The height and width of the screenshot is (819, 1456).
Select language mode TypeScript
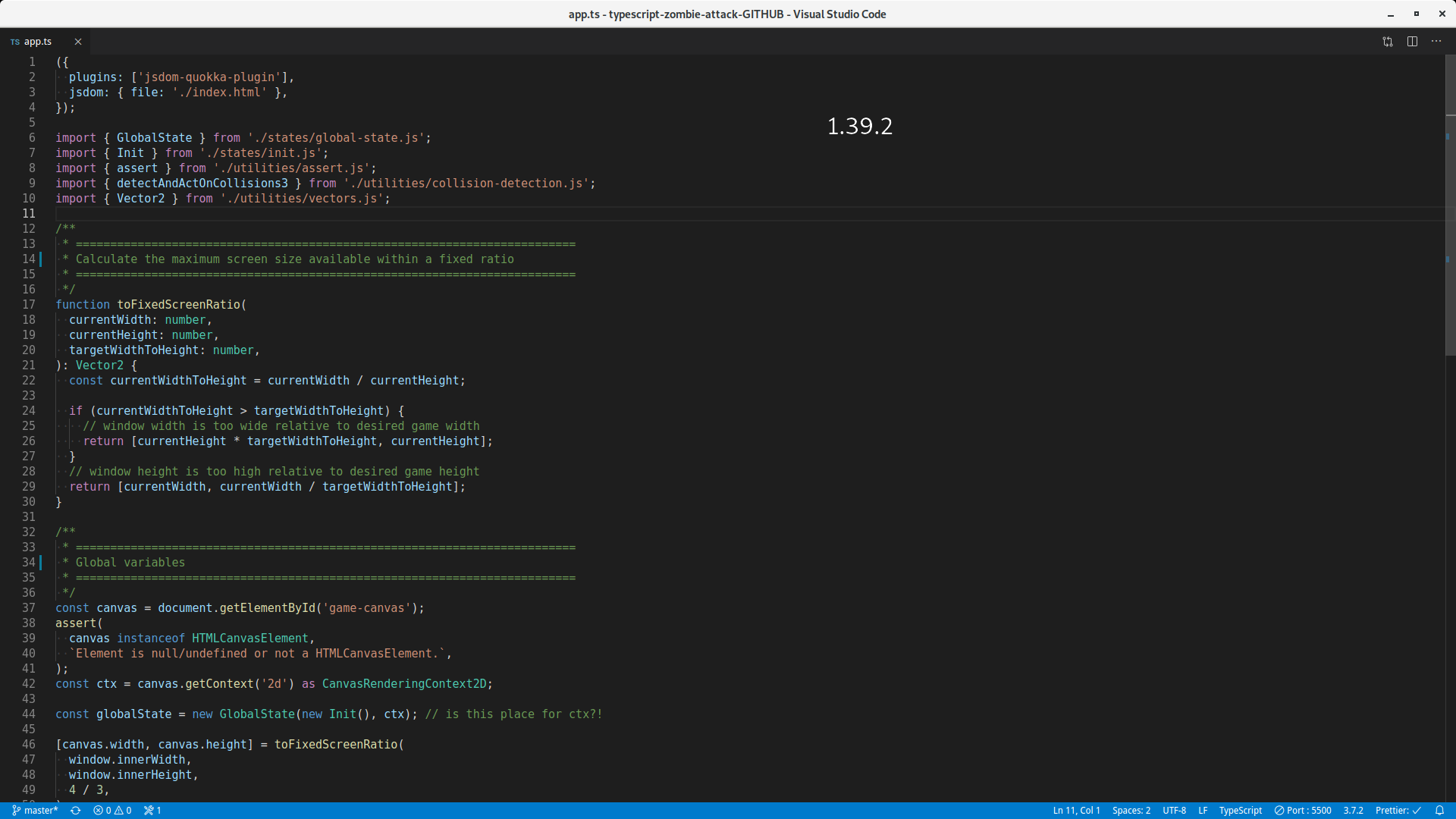[x=1241, y=811]
